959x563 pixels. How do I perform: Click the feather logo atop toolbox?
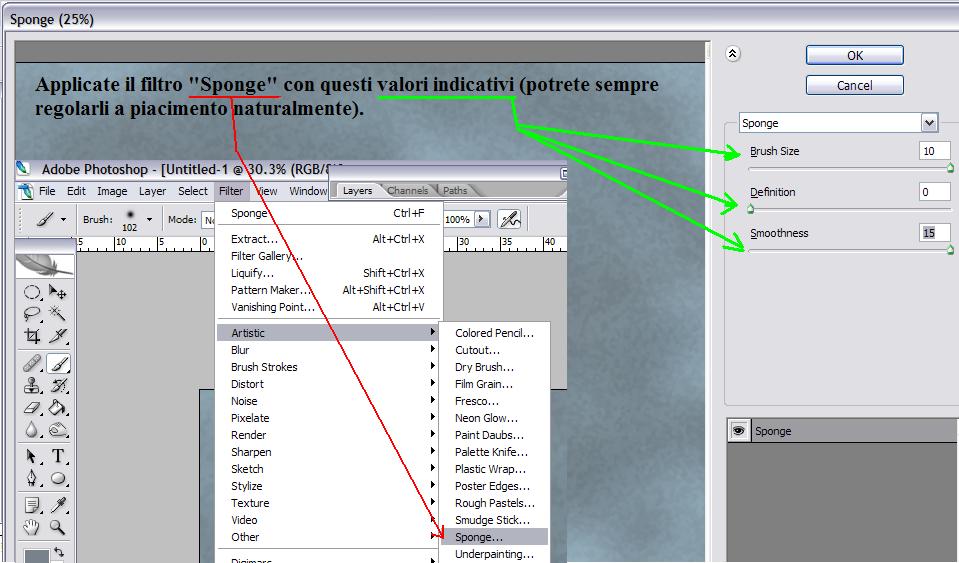(x=45, y=265)
